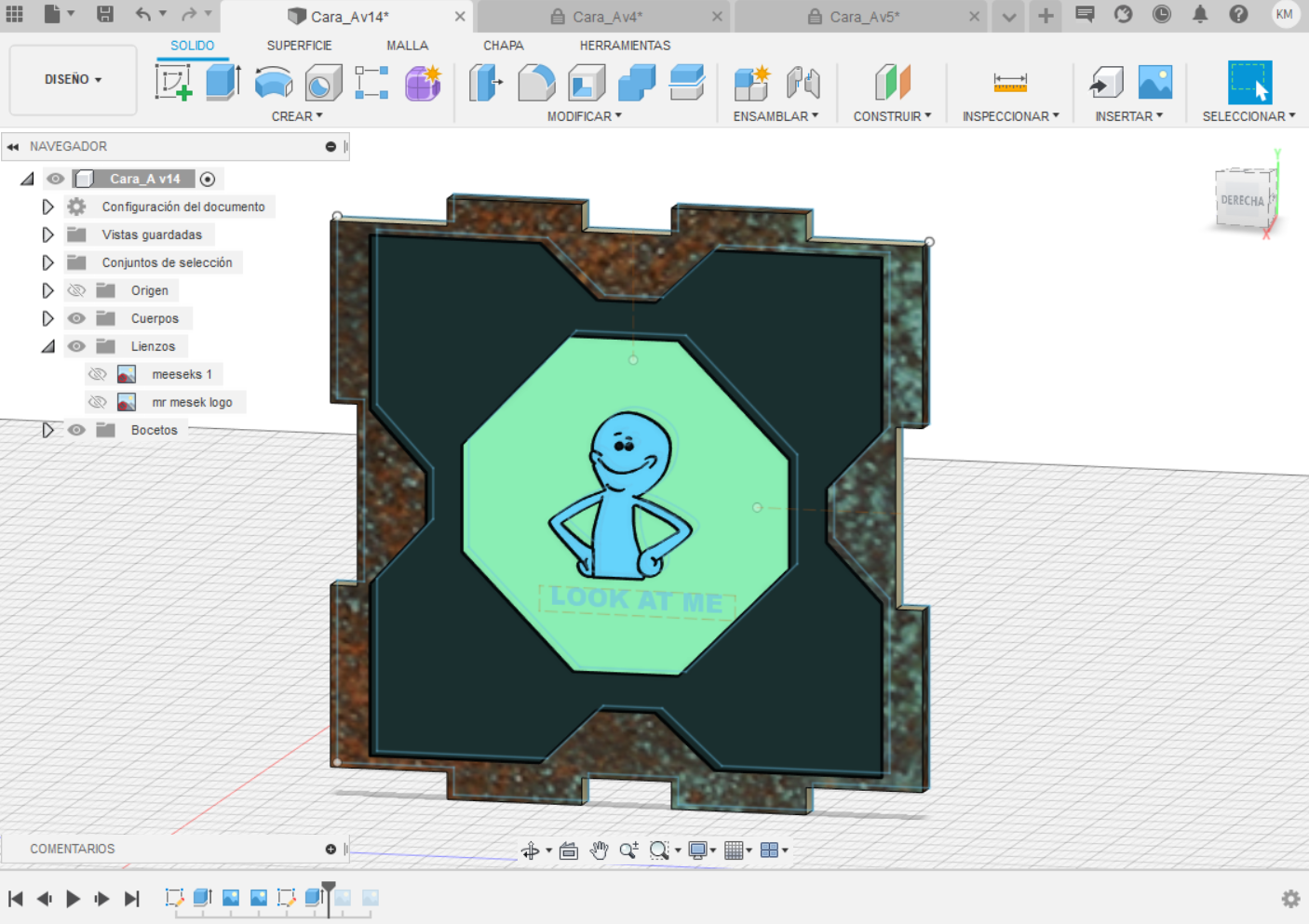Jump to the timeline end

[x=132, y=899]
